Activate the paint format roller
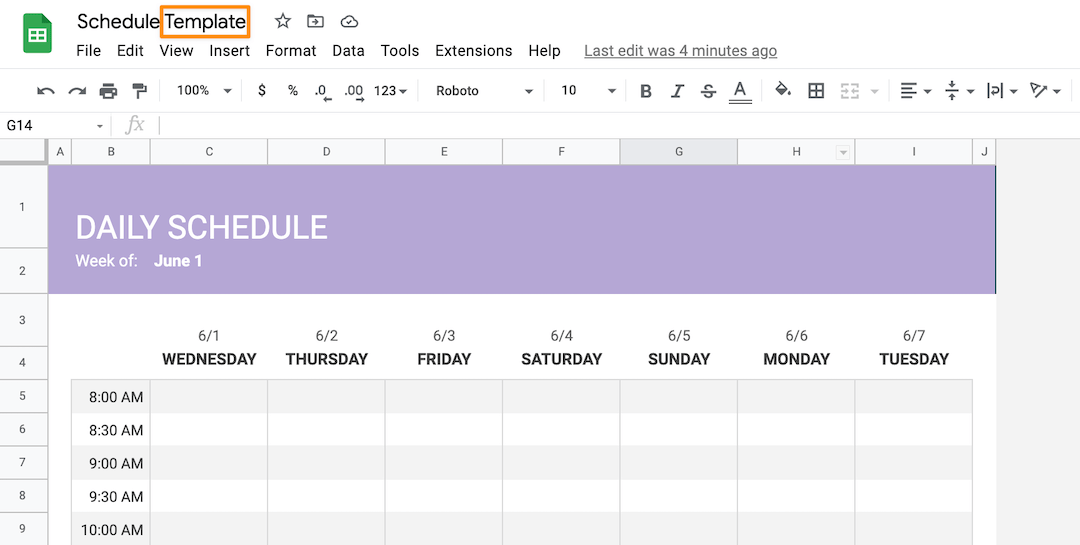Viewport: 1080px width, 545px height. [139, 91]
